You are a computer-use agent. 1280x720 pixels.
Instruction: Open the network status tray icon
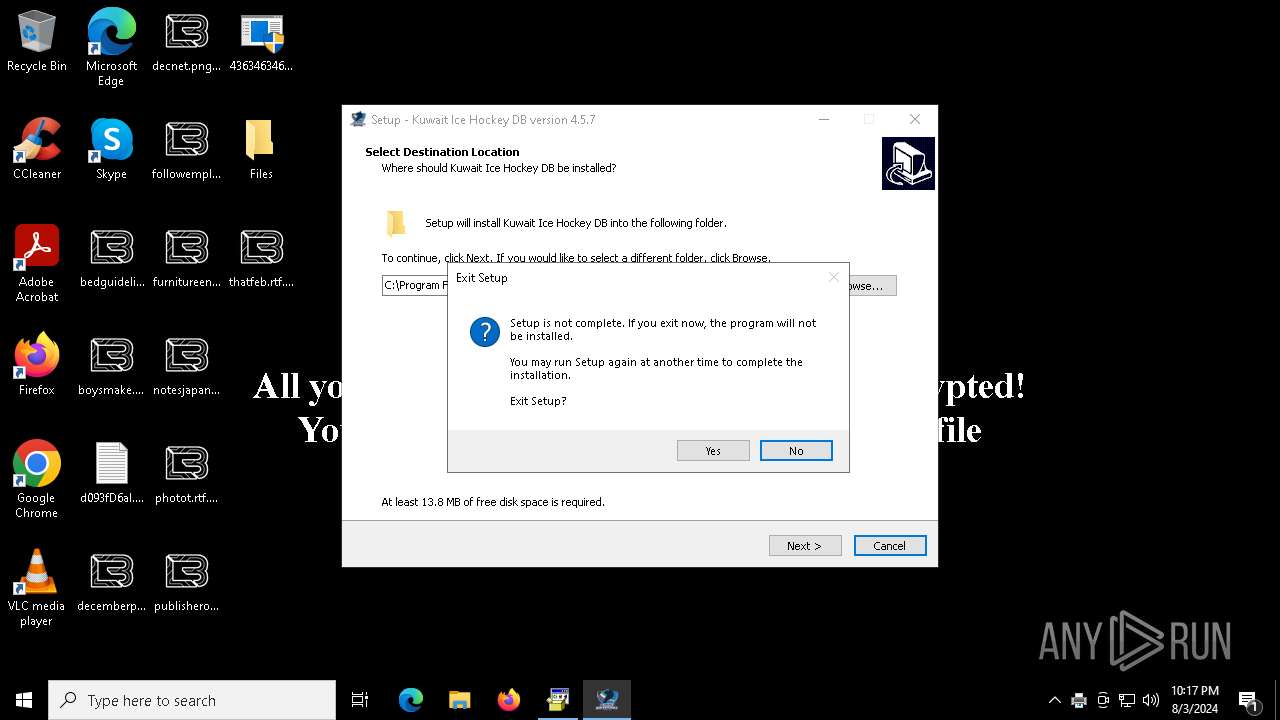pos(1127,700)
